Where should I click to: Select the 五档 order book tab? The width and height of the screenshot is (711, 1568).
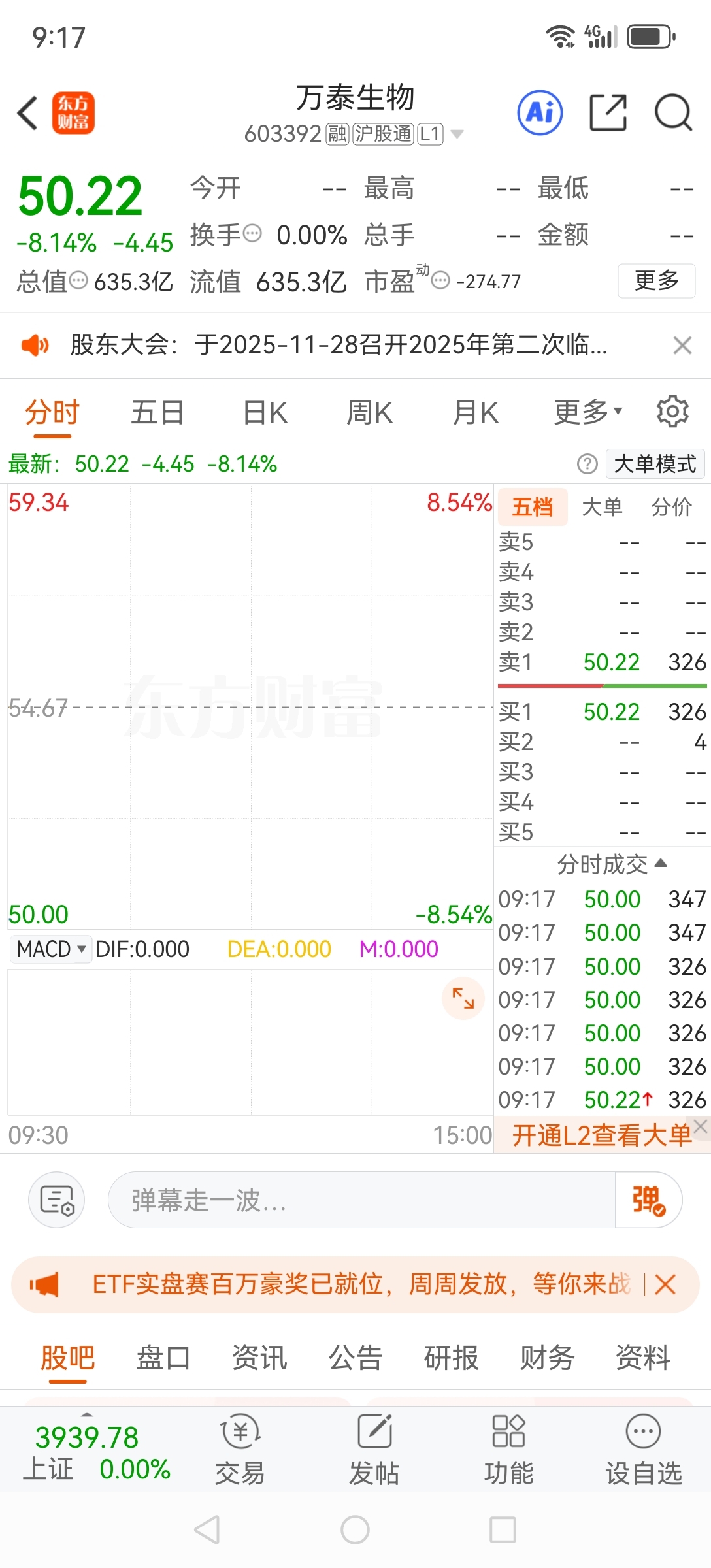point(533,507)
